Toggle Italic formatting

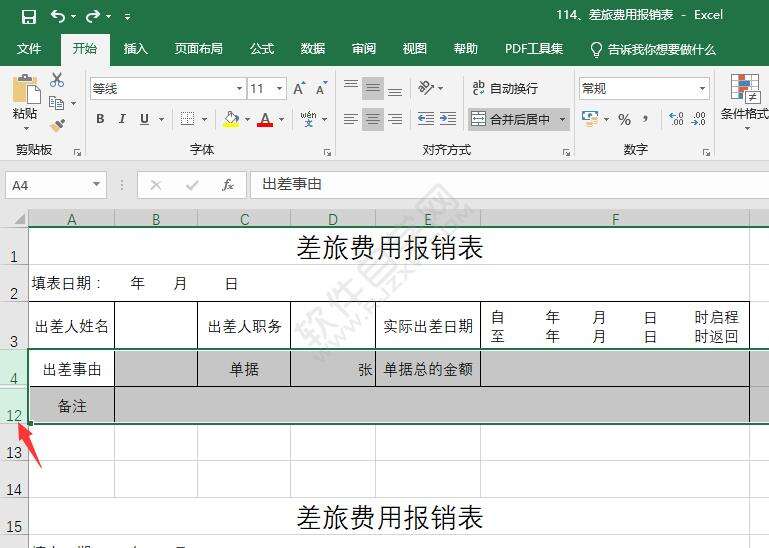coord(122,119)
